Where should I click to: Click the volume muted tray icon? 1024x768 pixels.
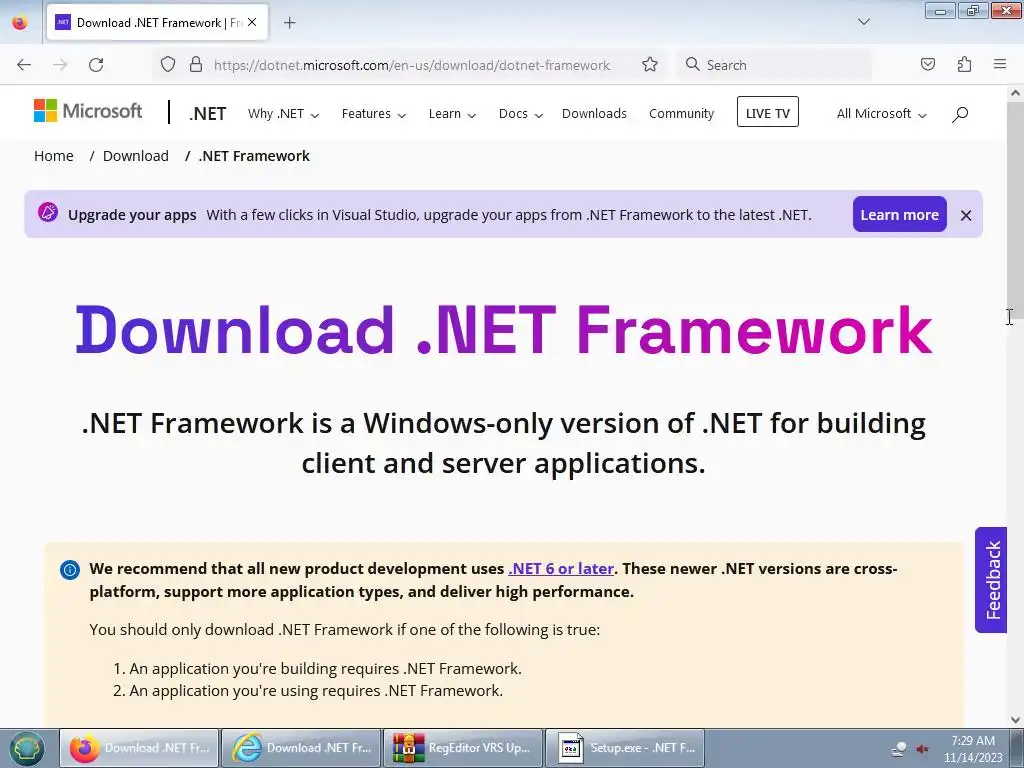(x=922, y=749)
